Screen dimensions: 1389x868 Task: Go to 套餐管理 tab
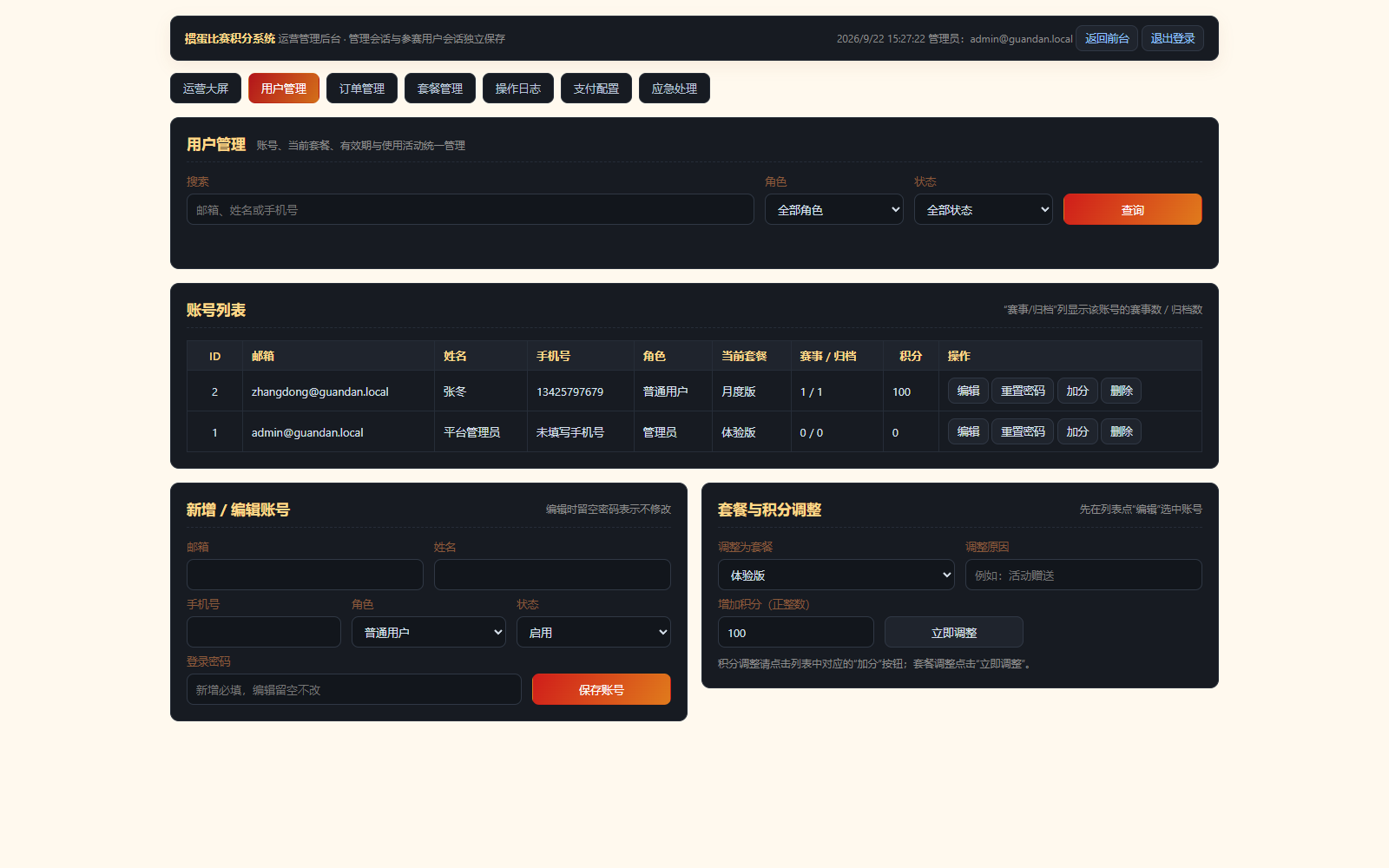(x=440, y=89)
